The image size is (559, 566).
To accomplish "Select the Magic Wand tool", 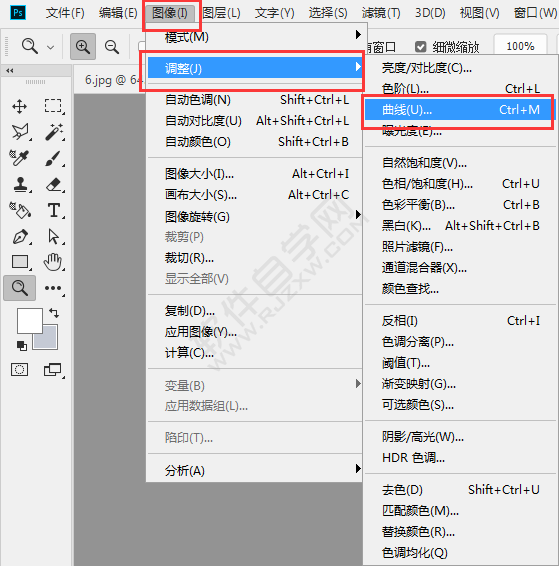I will 54,132.
